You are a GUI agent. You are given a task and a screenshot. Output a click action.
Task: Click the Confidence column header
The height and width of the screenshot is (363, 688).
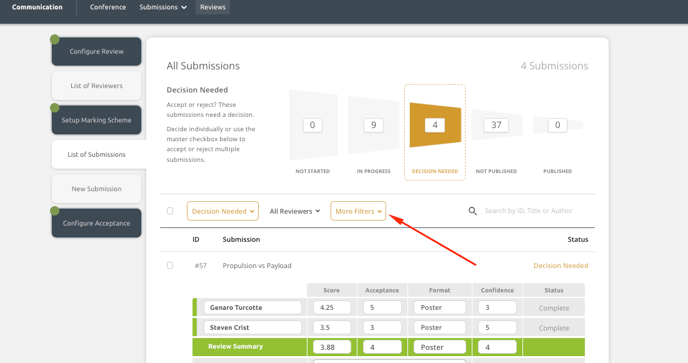pyautogui.click(x=497, y=290)
